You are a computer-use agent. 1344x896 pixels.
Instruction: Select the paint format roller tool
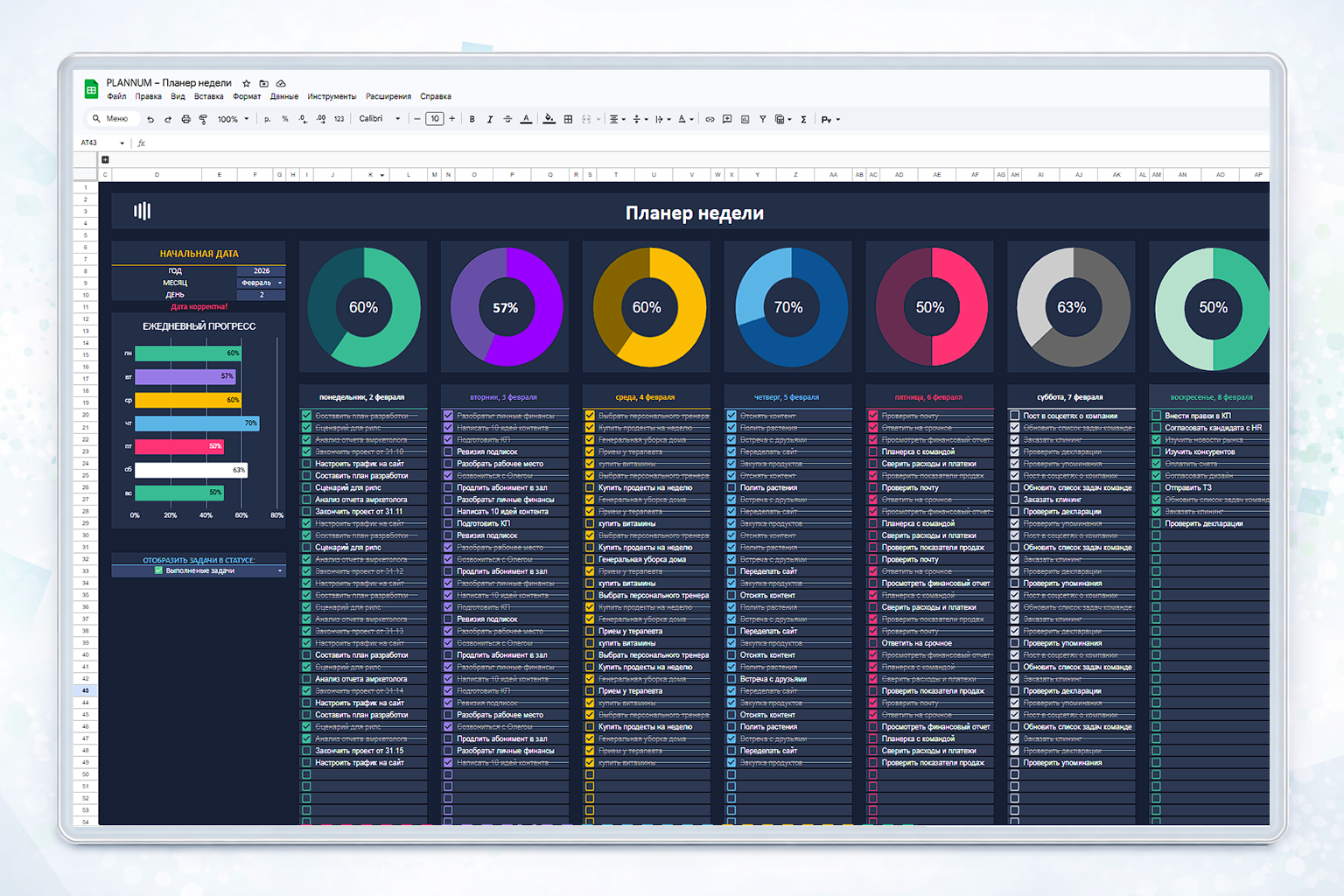[203, 120]
